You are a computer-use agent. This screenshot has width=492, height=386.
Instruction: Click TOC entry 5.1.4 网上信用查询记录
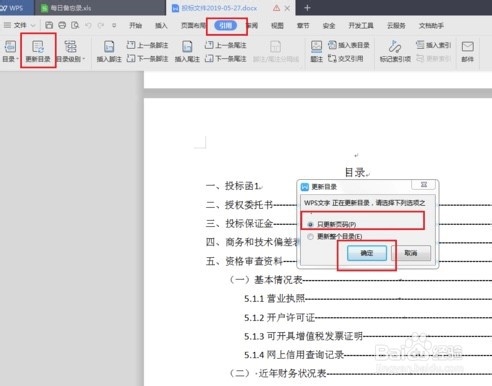pos(294,355)
